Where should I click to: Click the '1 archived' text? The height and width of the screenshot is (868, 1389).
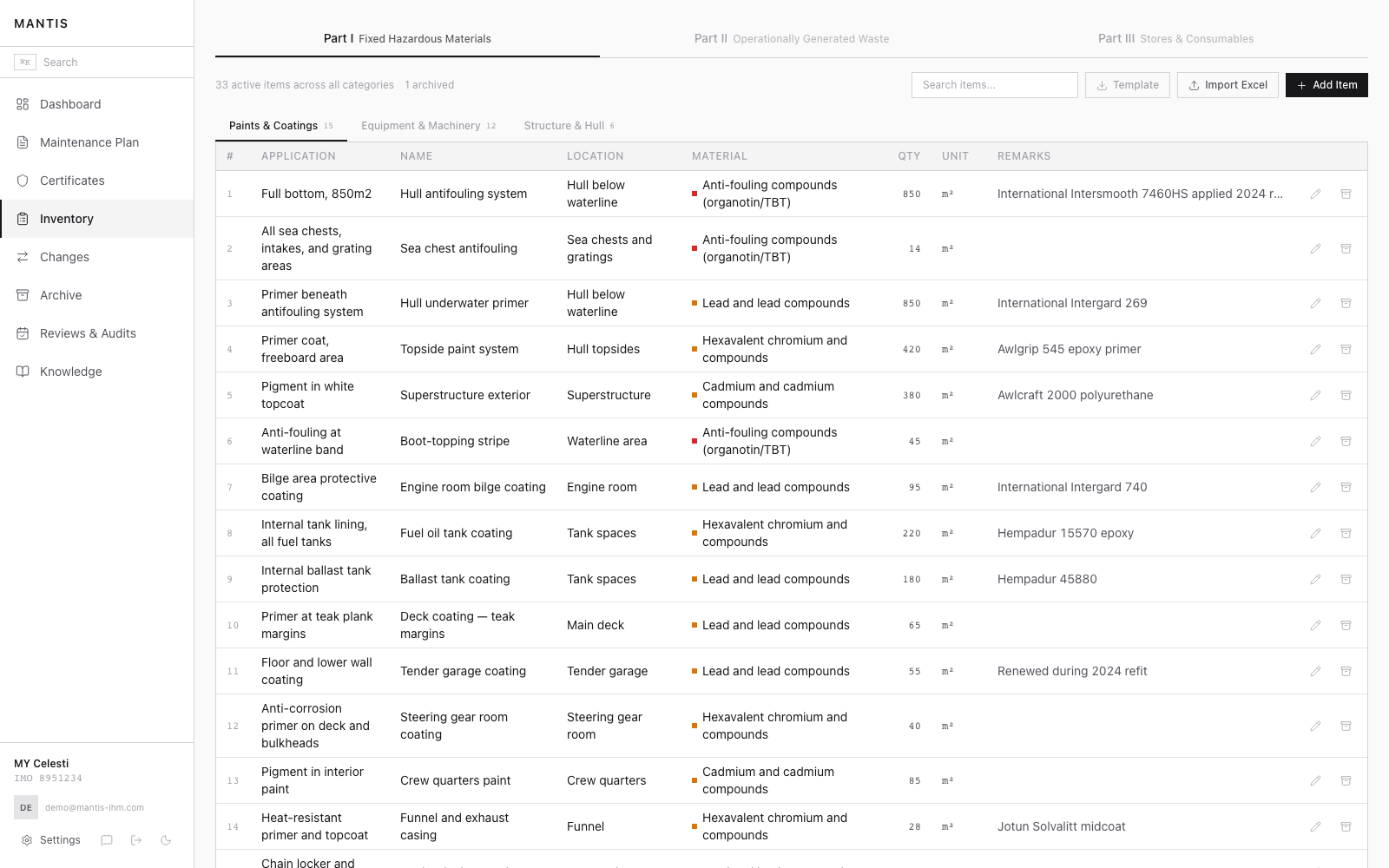pyautogui.click(x=430, y=85)
